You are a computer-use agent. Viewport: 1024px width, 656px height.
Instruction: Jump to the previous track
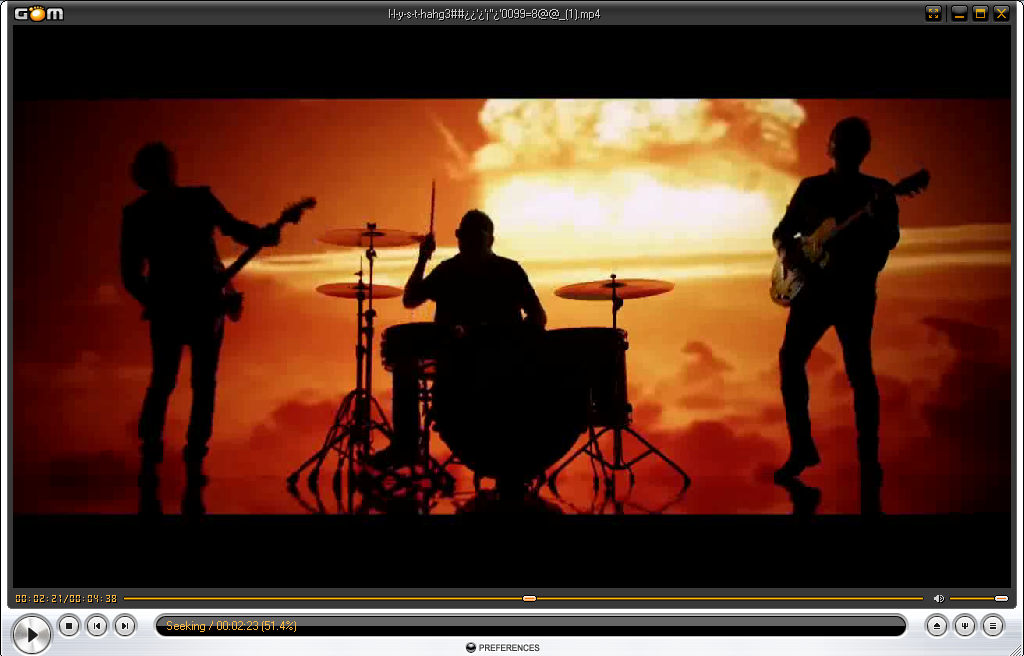pyautogui.click(x=97, y=626)
